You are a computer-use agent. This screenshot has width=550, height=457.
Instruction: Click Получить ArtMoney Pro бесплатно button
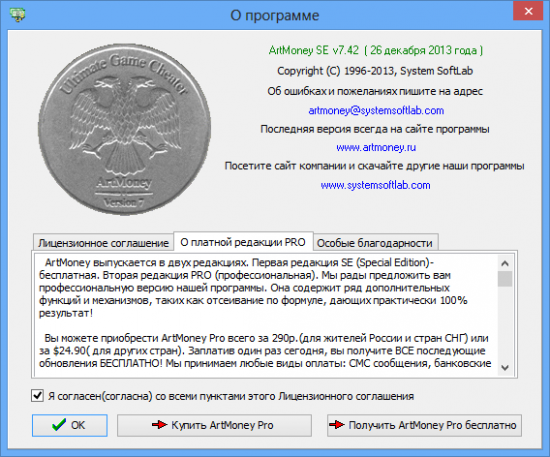(x=424, y=425)
